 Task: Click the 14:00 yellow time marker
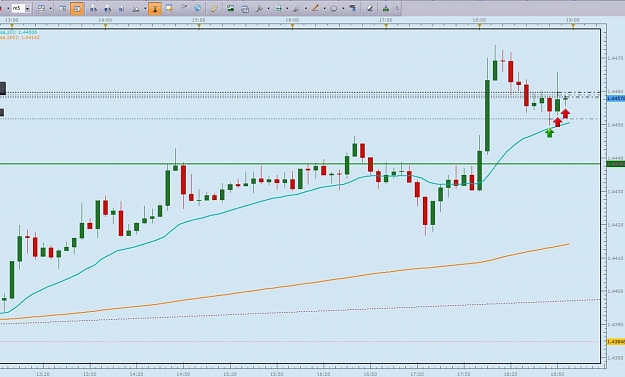pos(105,26)
